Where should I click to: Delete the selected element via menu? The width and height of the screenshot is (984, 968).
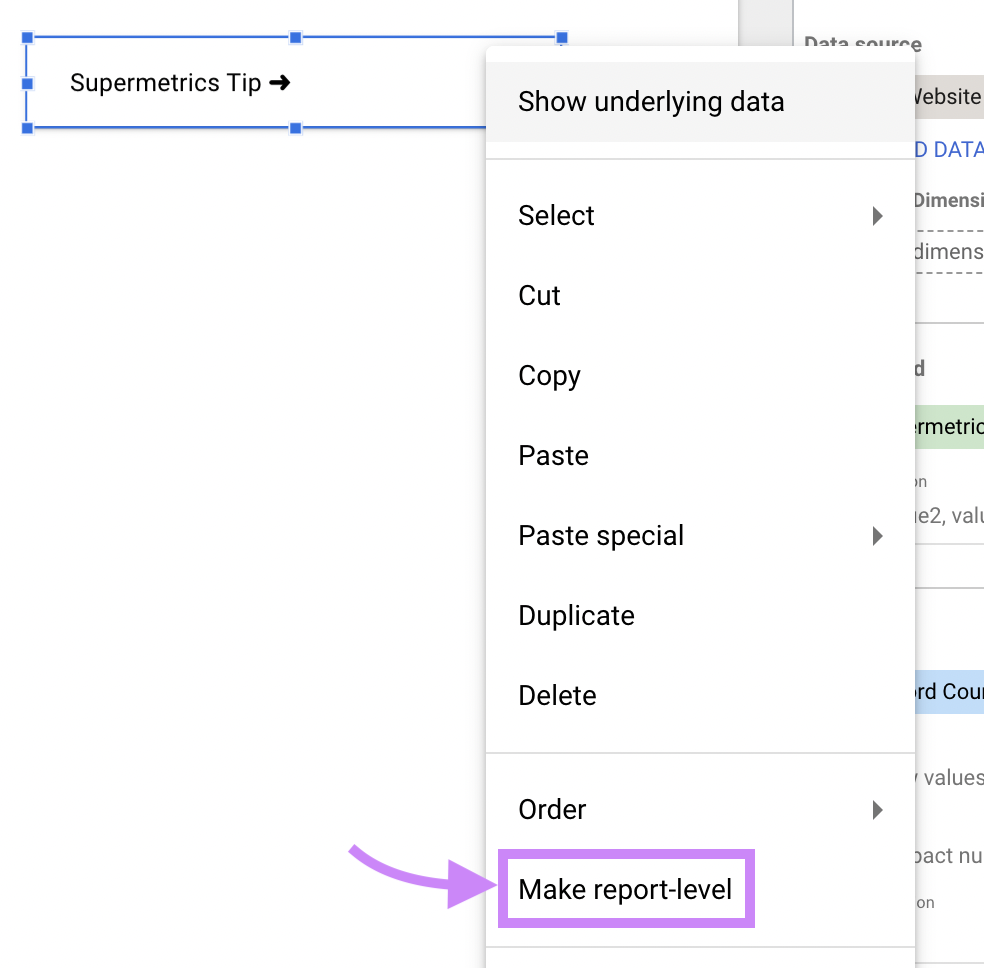557,695
